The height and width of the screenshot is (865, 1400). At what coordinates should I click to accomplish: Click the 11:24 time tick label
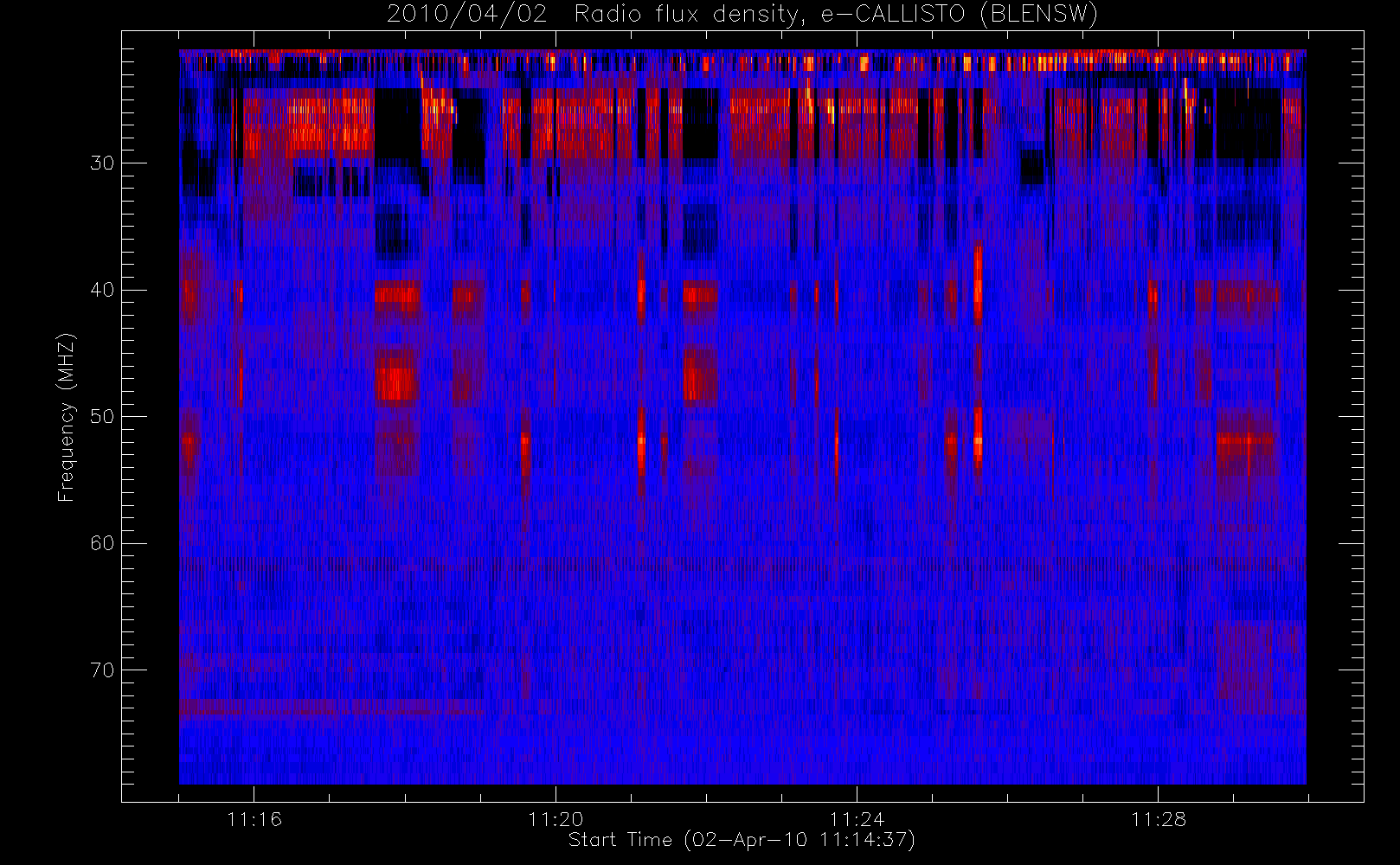tap(857, 819)
